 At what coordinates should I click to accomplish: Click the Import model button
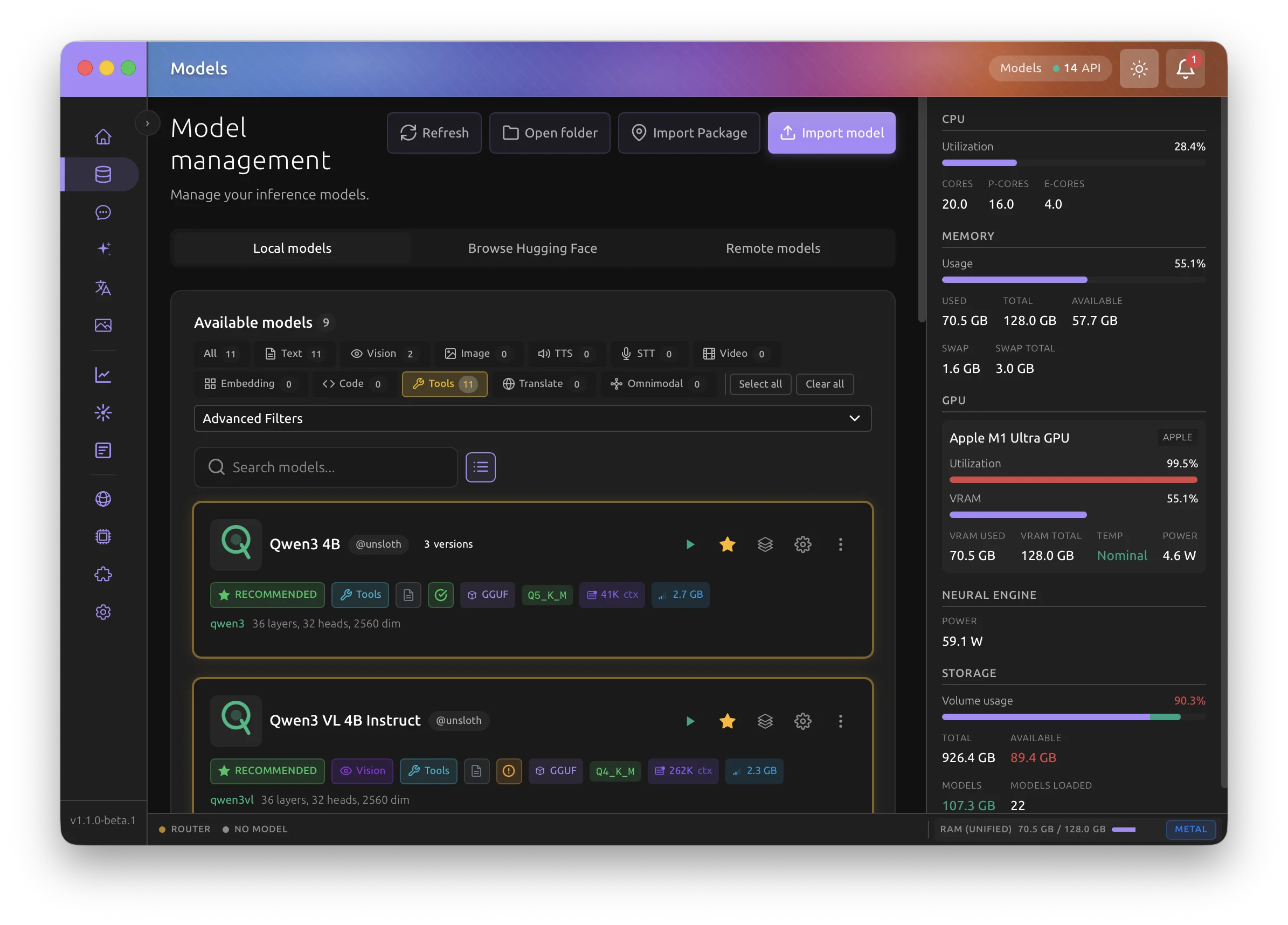(832, 133)
